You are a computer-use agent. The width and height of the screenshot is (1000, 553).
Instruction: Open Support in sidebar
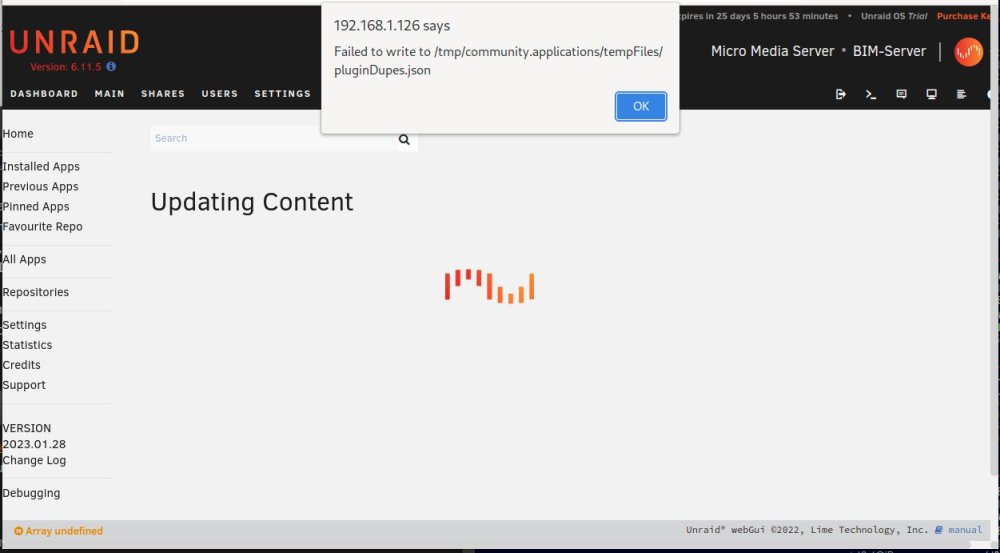pos(24,385)
